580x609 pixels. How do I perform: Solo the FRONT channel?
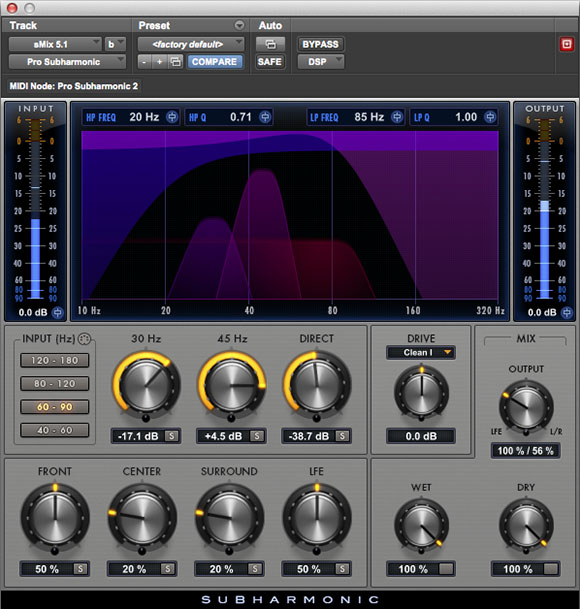pos(80,569)
